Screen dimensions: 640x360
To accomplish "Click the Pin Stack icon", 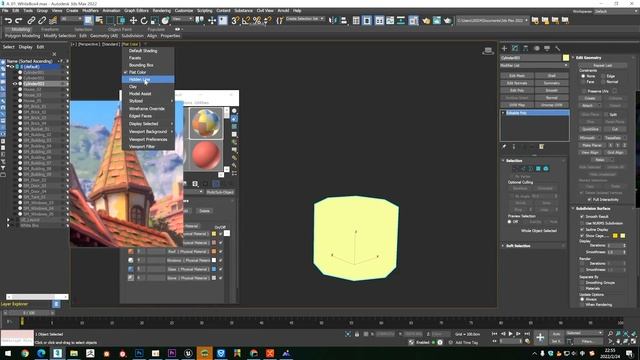I will [504, 147].
